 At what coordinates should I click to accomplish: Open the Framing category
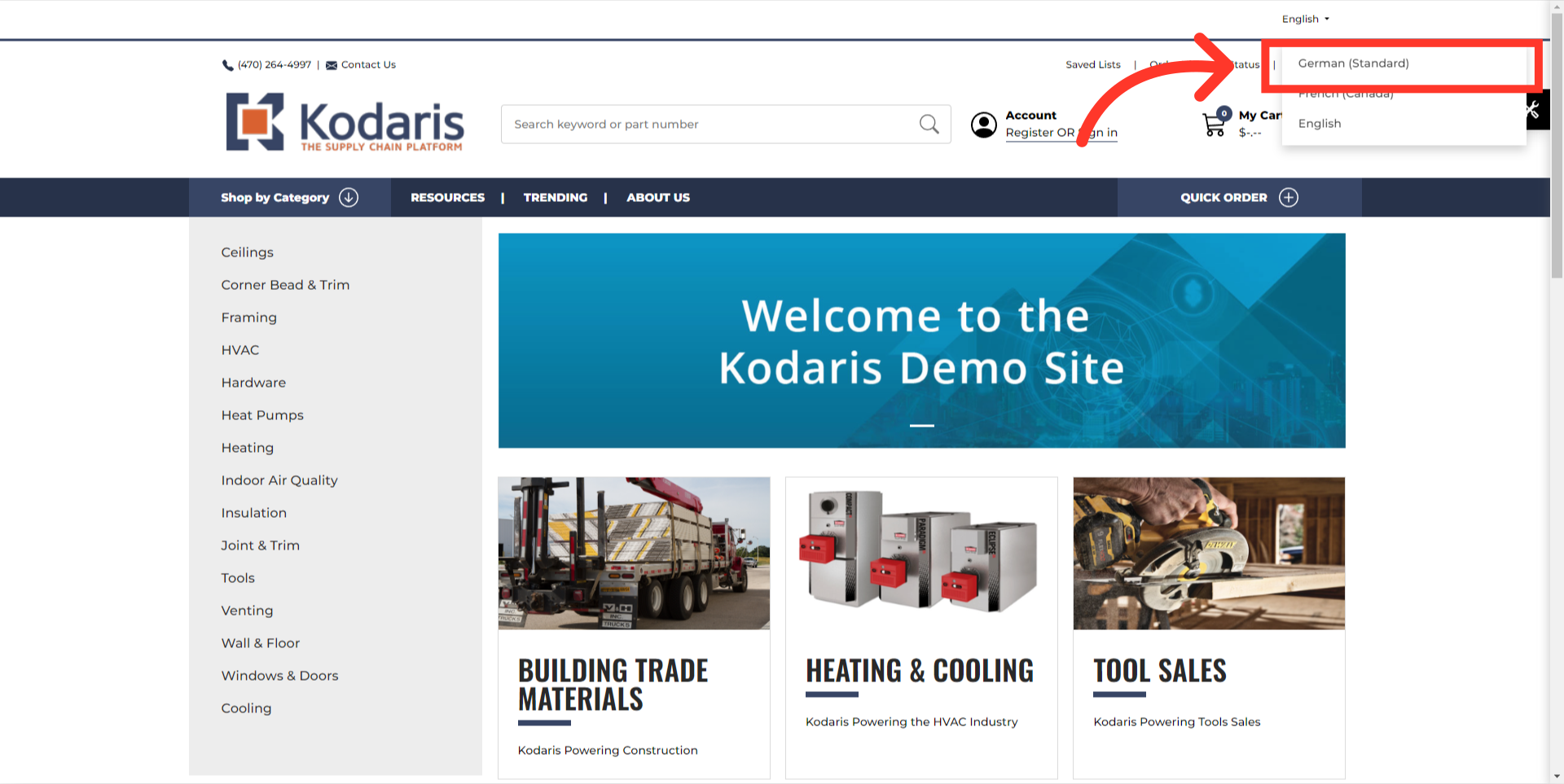point(249,318)
